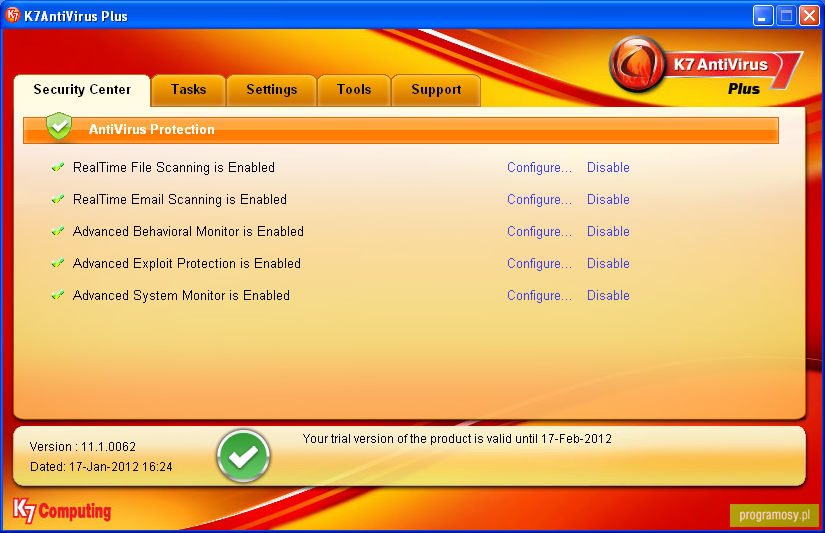Screen dimensions: 825x533
Task: Open the Settings tab
Action: click(271, 90)
